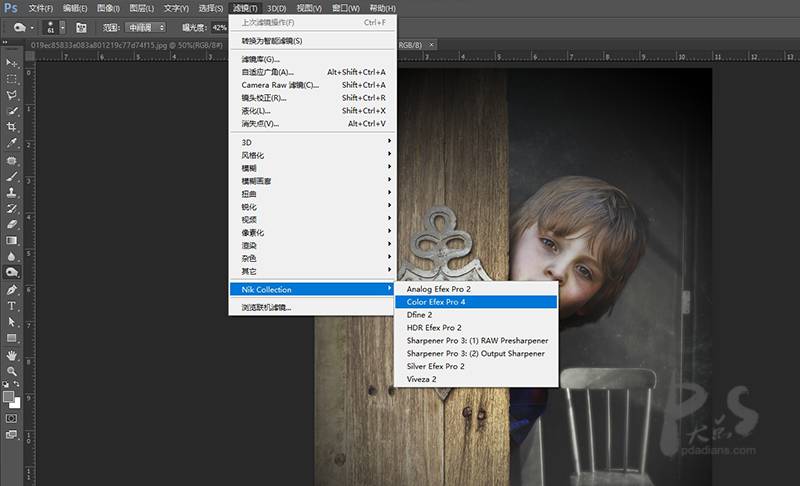Screen dimensions: 800x486
Task: Toggle Quick Mask mode
Action: [11, 418]
